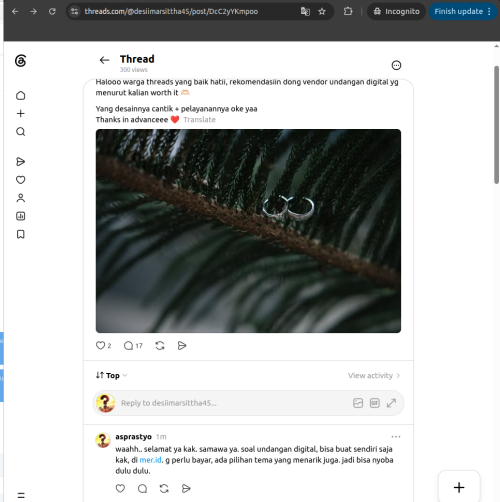500x502 pixels.
Task: Open Activity heart icon in sidebar
Action: [x=21, y=180]
